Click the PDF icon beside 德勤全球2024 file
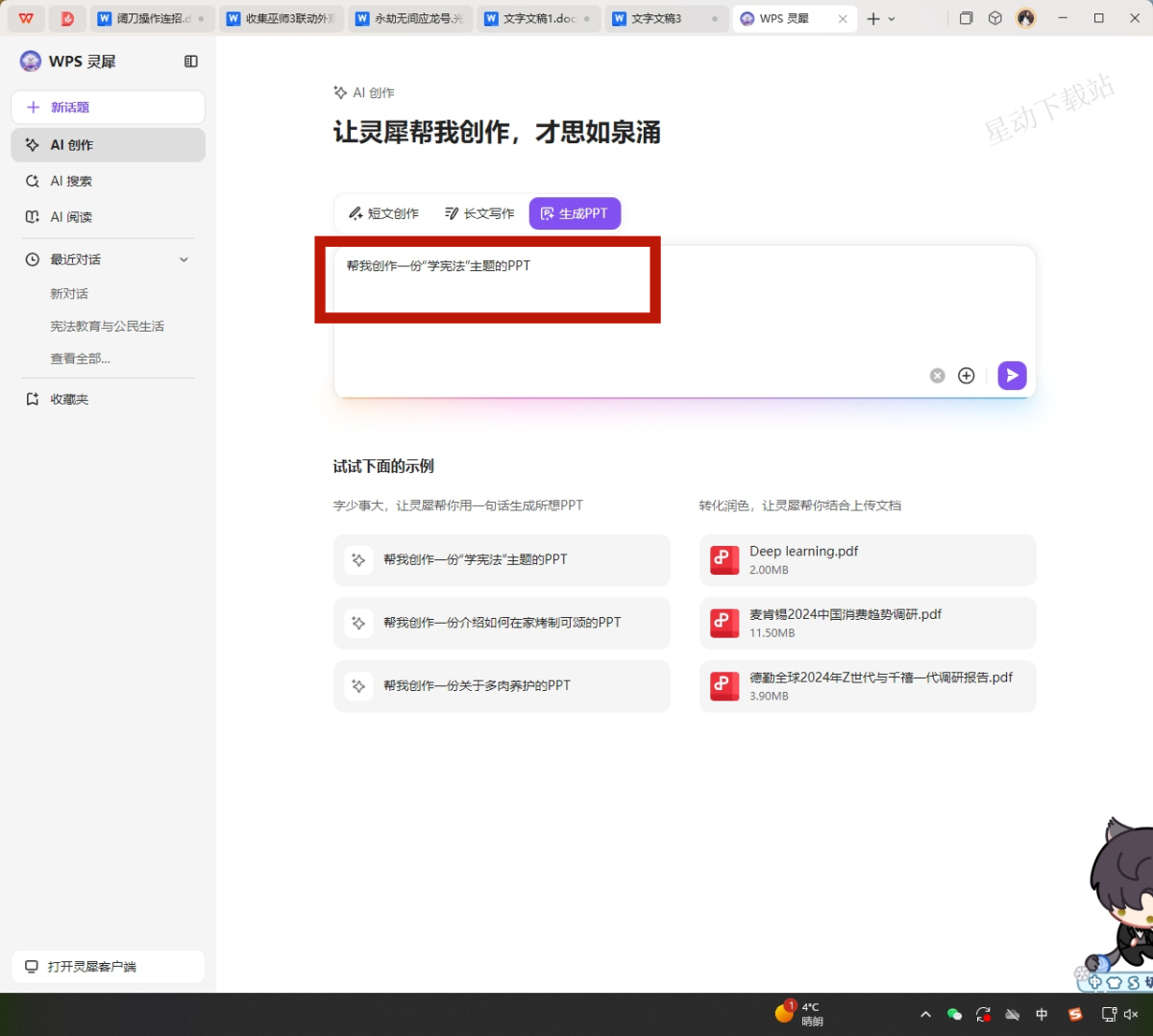This screenshot has width=1153, height=1036. coord(724,686)
